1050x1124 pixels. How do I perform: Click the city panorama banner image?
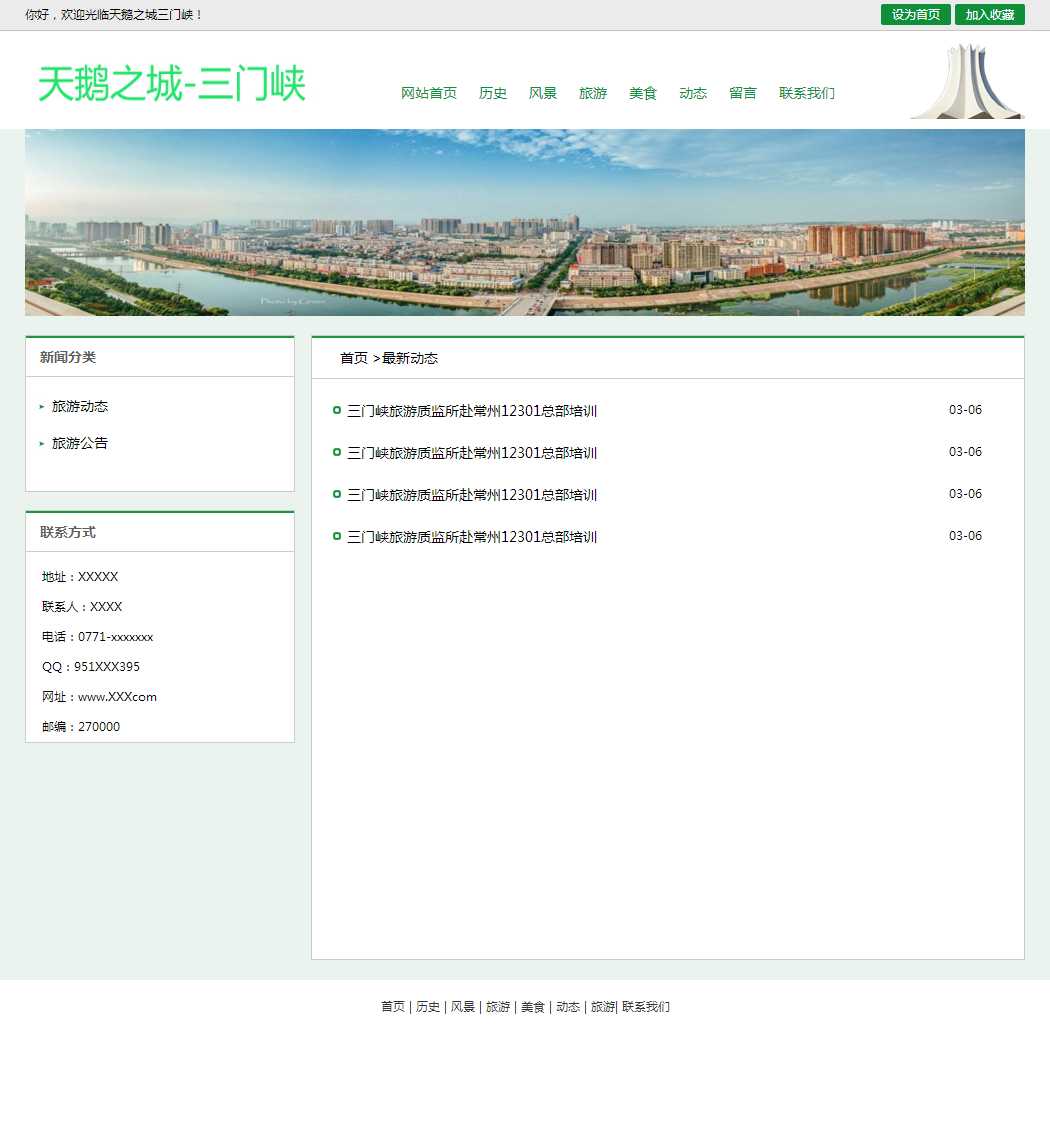pos(524,222)
